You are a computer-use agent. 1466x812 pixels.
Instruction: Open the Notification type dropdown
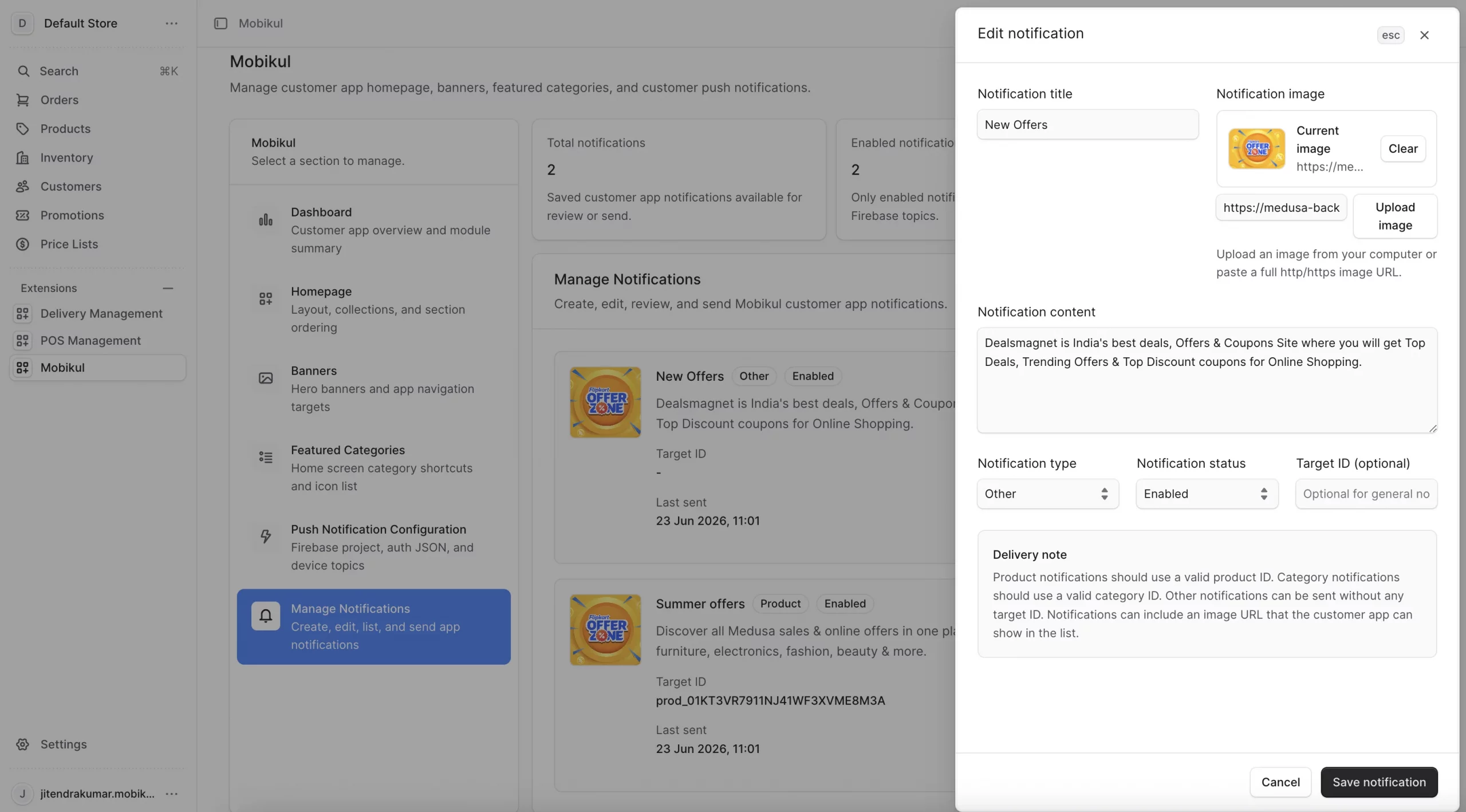(x=1047, y=494)
